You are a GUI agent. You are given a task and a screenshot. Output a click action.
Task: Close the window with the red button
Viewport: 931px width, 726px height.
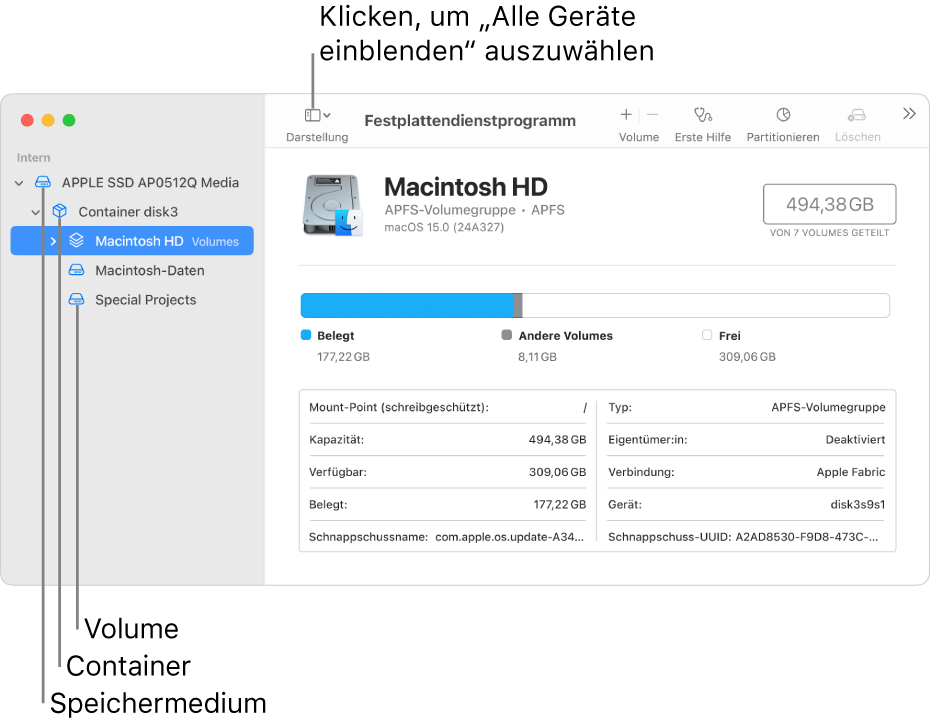(x=27, y=121)
